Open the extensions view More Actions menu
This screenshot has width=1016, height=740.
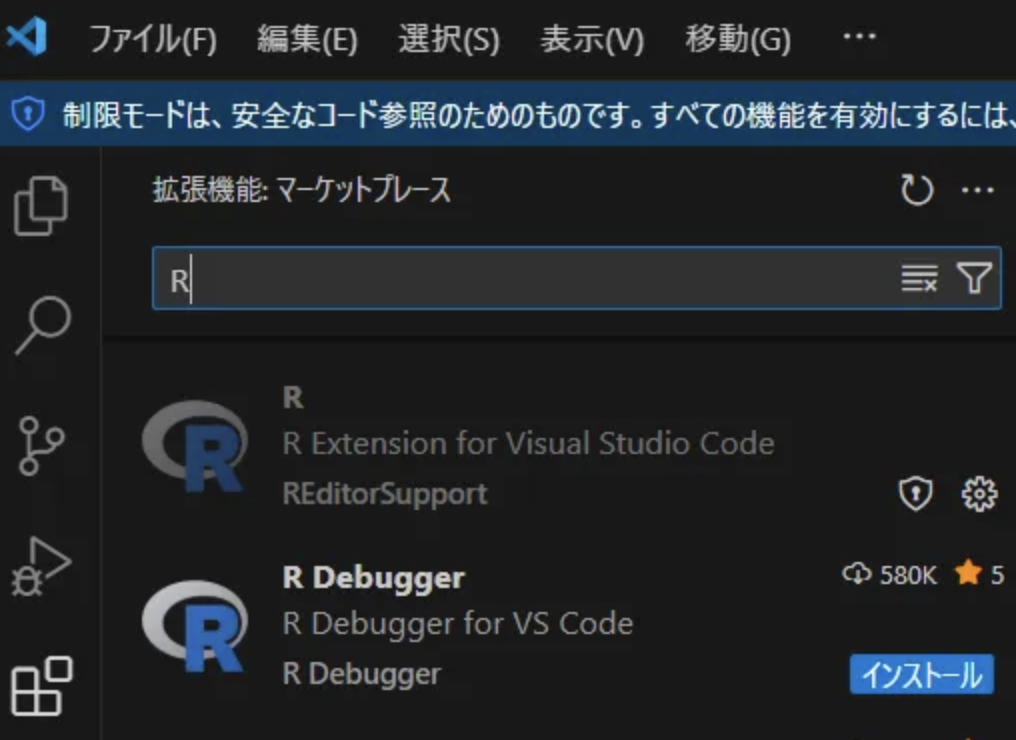977,190
